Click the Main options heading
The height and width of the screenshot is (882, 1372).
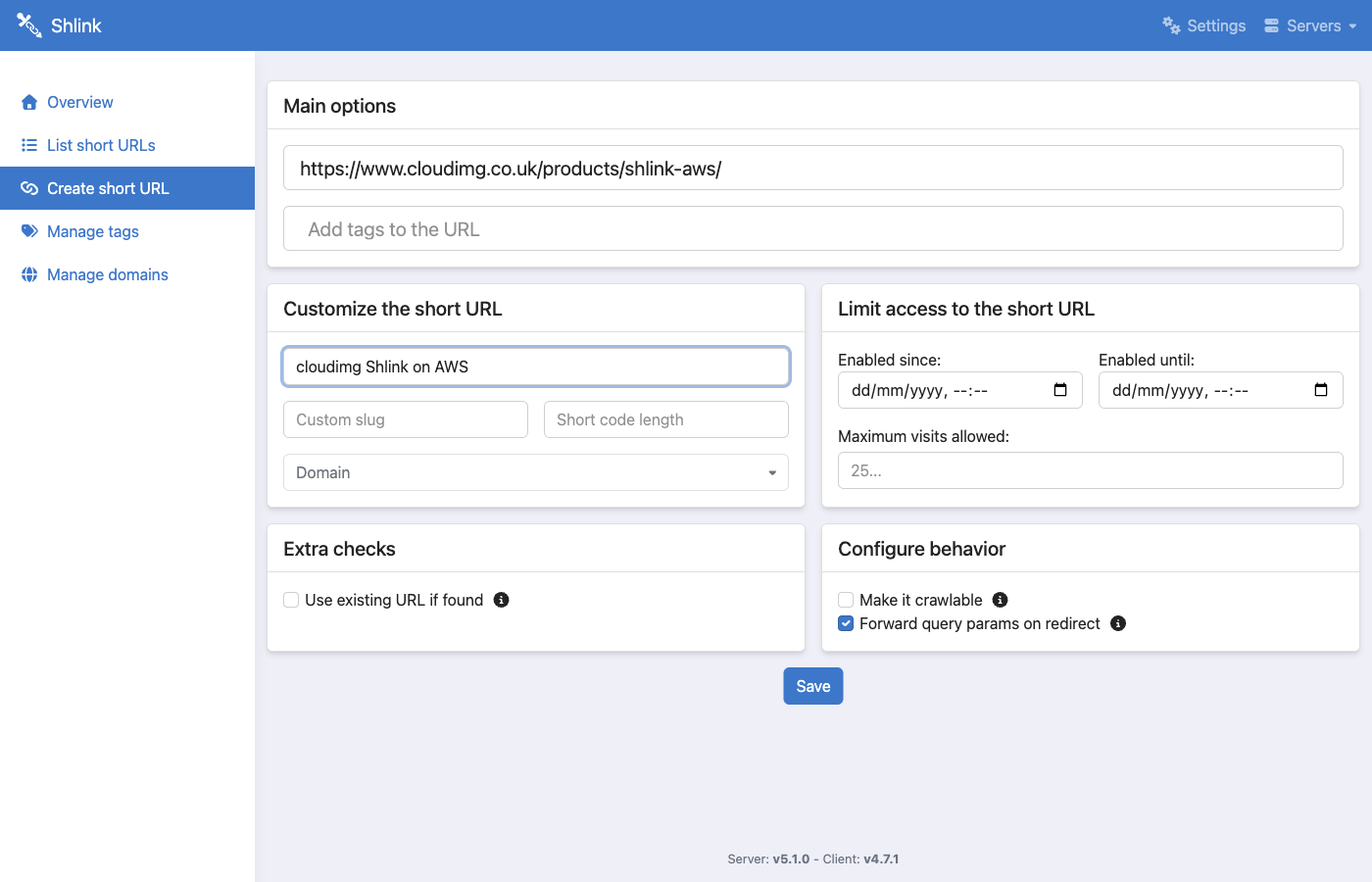(340, 106)
